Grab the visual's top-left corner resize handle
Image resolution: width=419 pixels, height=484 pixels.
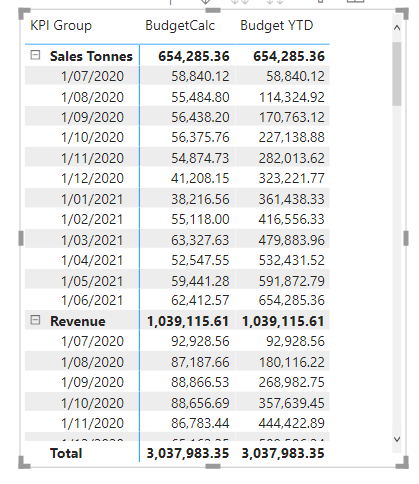[x=24, y=14]
